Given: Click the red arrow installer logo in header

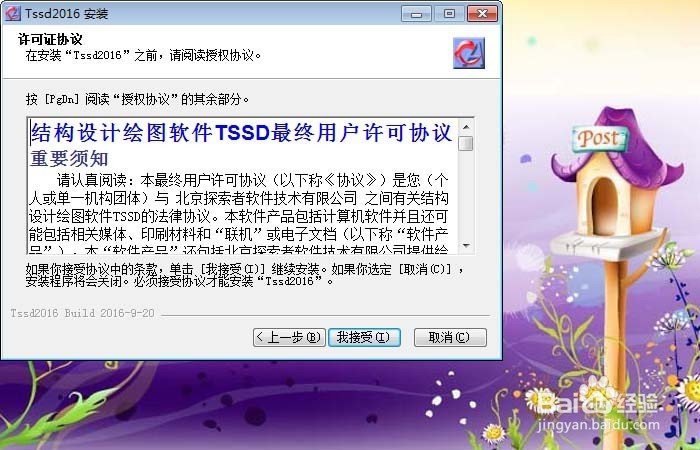Looking at the screenshot, I should [x=469, y=53].
